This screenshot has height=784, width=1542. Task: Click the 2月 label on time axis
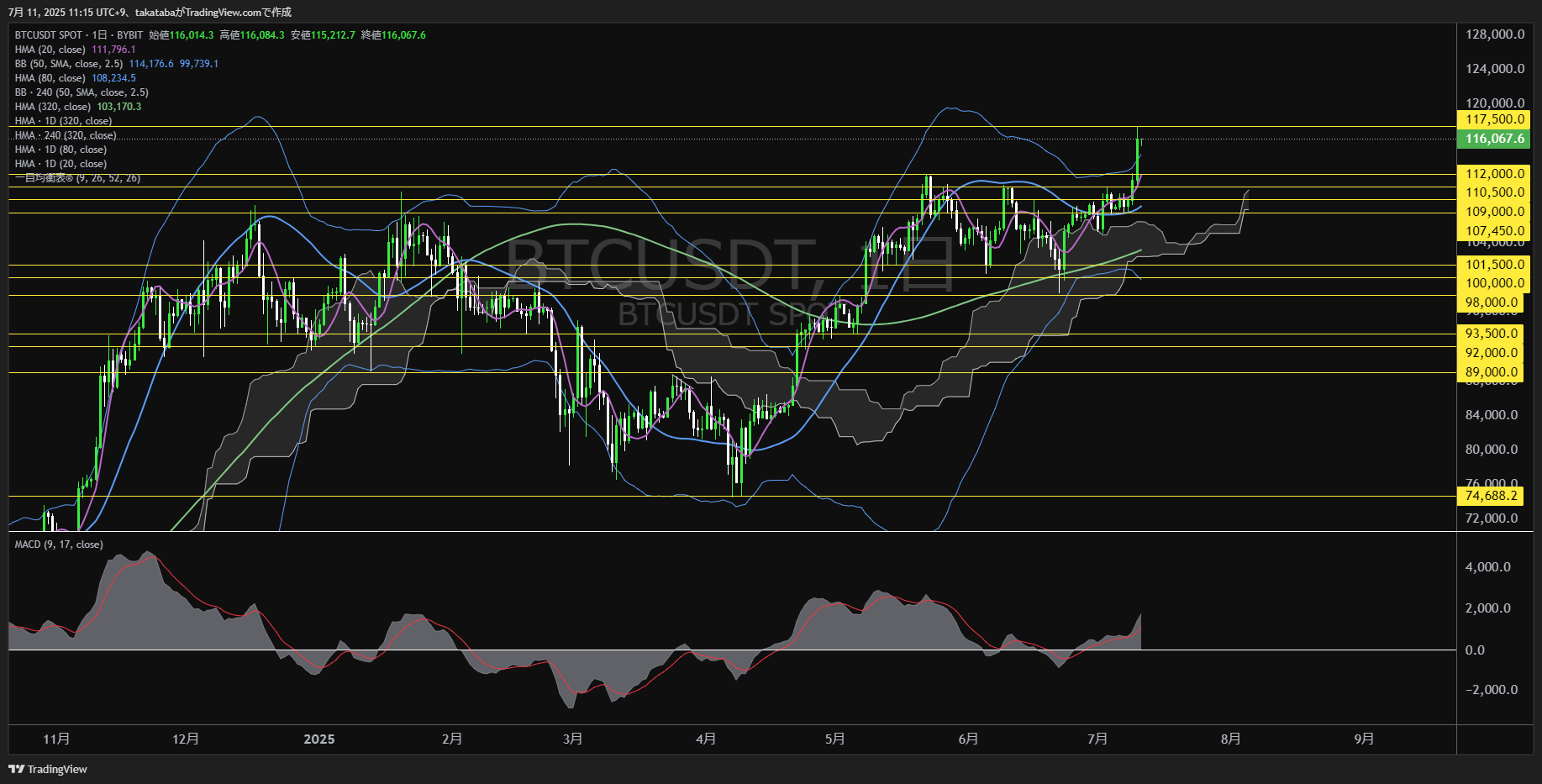point(452,739)
